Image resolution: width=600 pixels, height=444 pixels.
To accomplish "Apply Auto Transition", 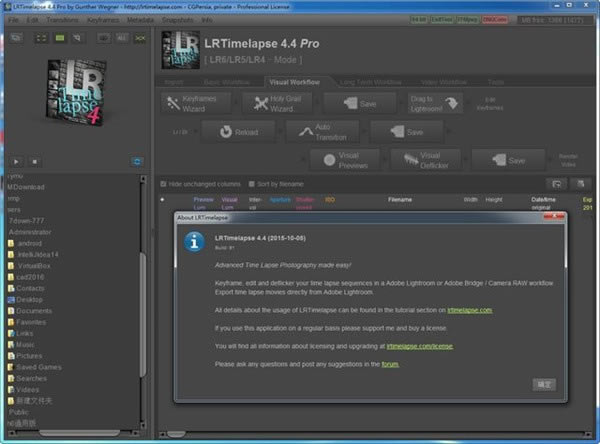I will (323, 132).
